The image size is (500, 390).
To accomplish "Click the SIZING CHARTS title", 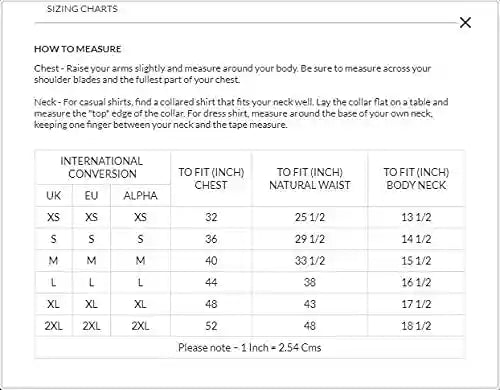I will [x=82, y=9].
